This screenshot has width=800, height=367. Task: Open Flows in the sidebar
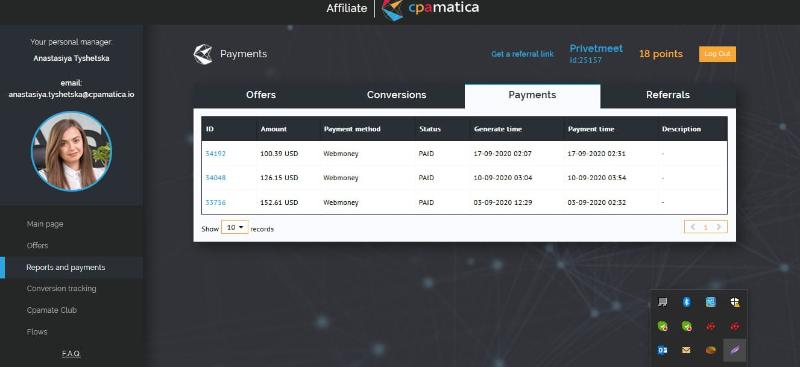click(37, 332)
